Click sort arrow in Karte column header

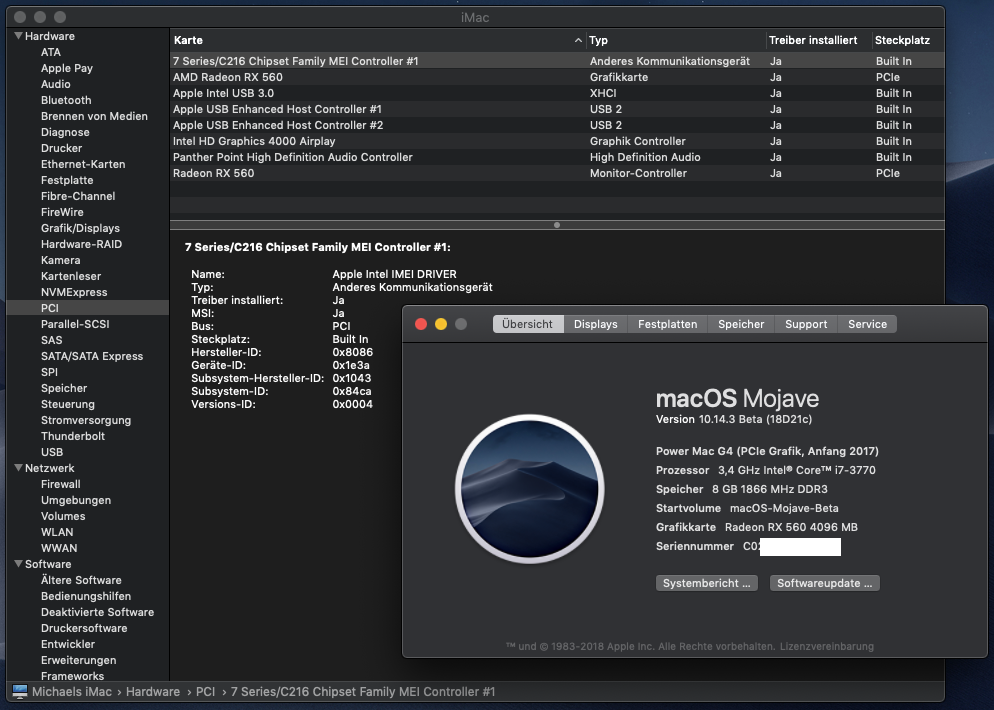578,41
